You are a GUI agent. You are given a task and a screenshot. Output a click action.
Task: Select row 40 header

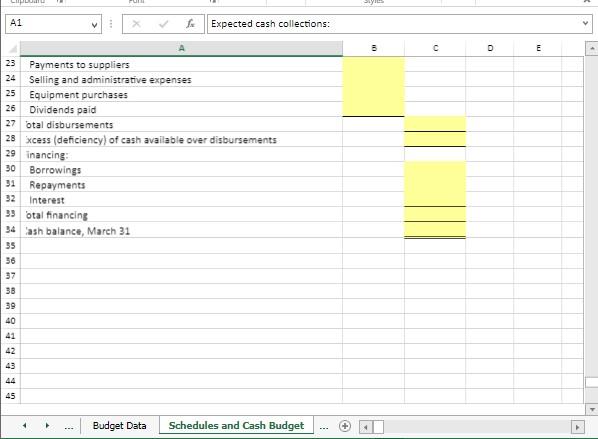[10, 321]
